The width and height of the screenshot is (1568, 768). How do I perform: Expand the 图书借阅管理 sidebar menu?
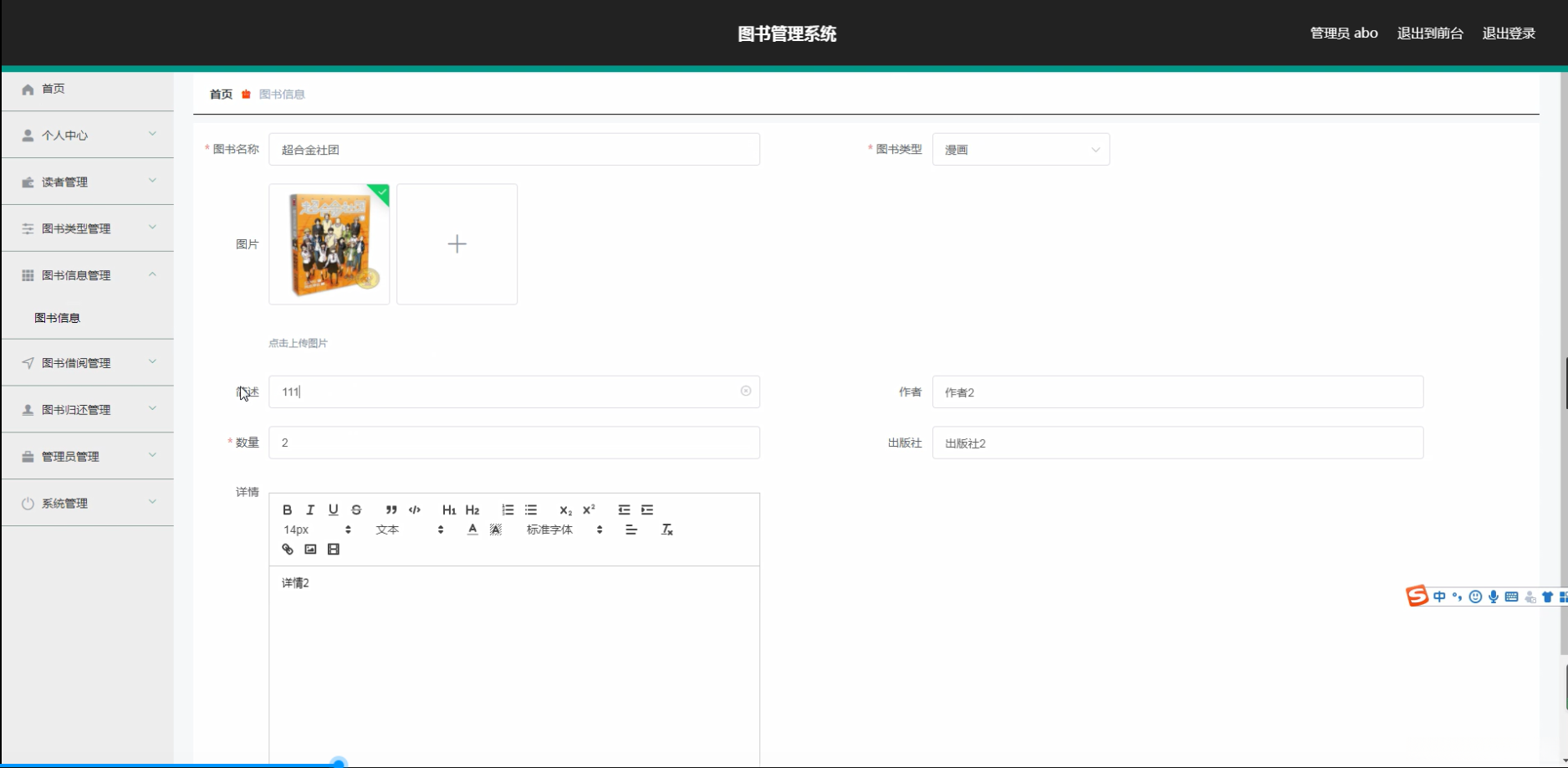click(x=88, y=362)
